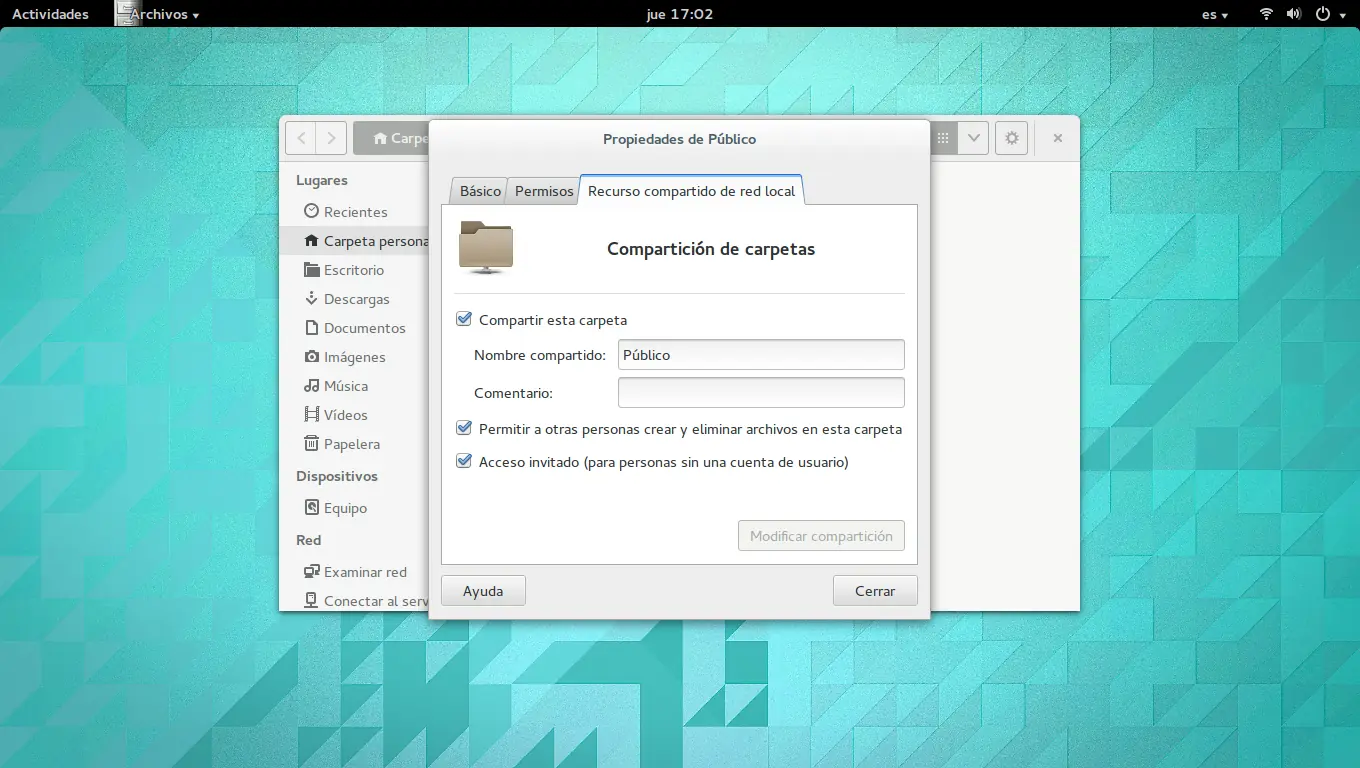
Task: Click the home icon beside Carpeta personal
Action: coord(311,241)
